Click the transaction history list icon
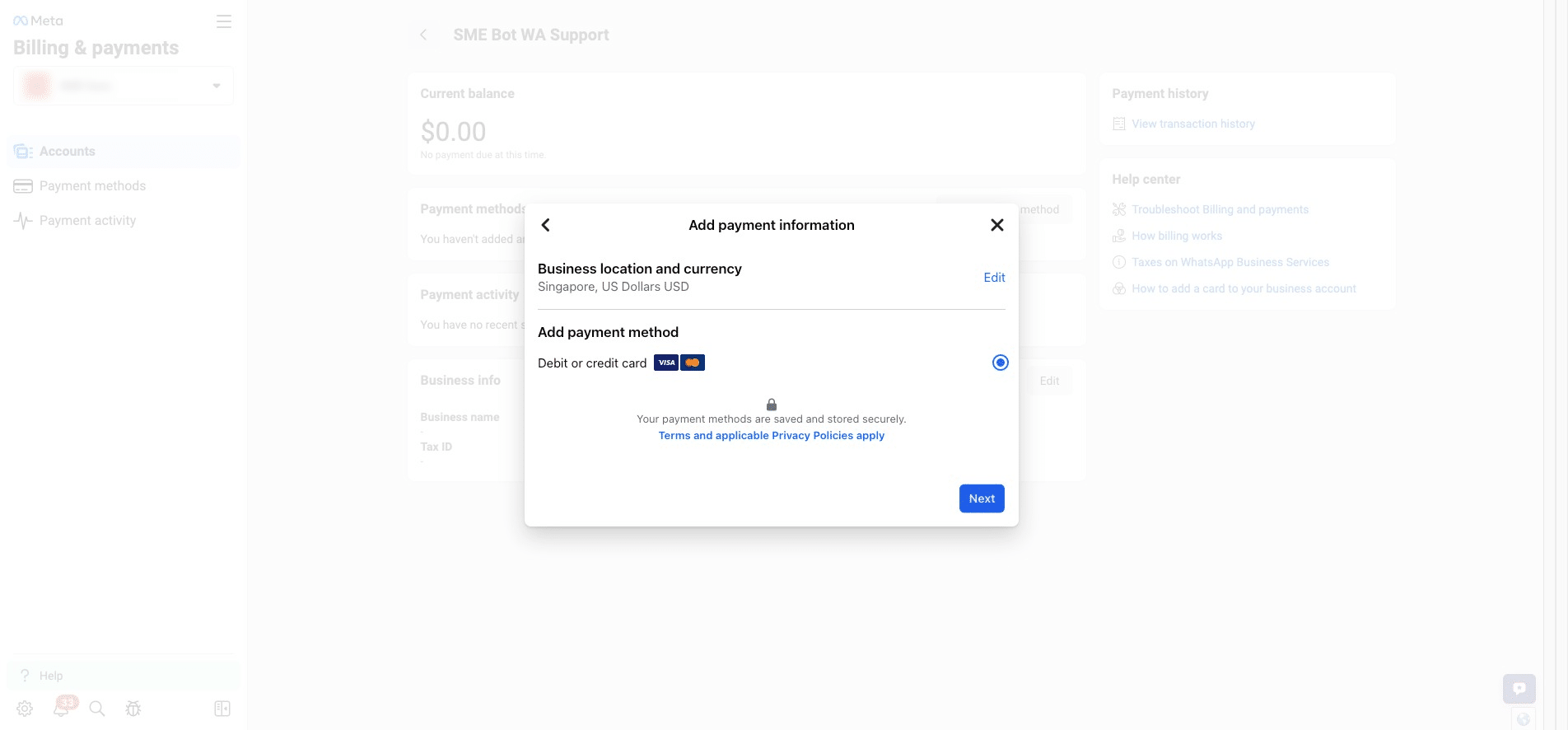 tap(1119, 124)
